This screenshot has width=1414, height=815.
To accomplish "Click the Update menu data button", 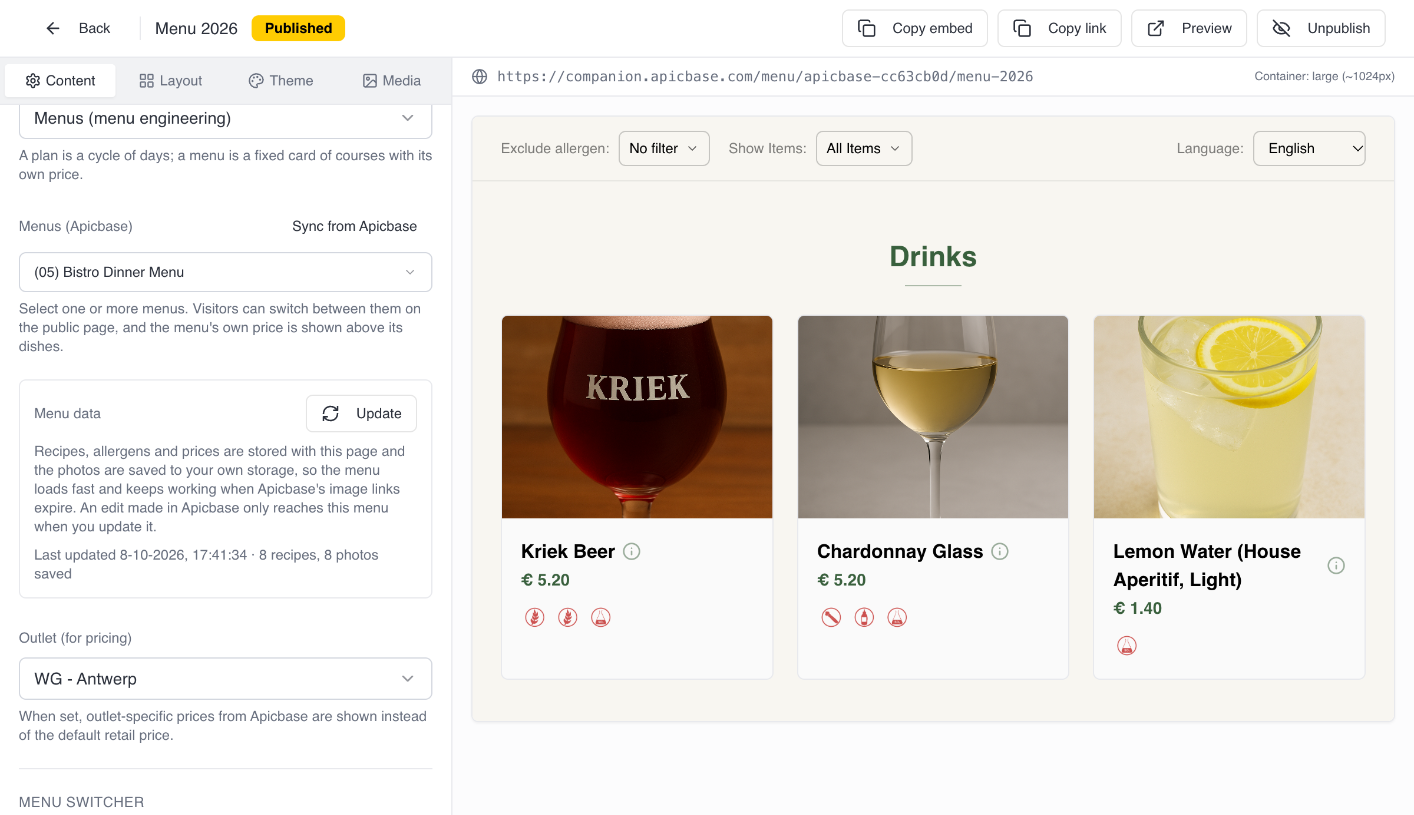I will coord(361,413).
